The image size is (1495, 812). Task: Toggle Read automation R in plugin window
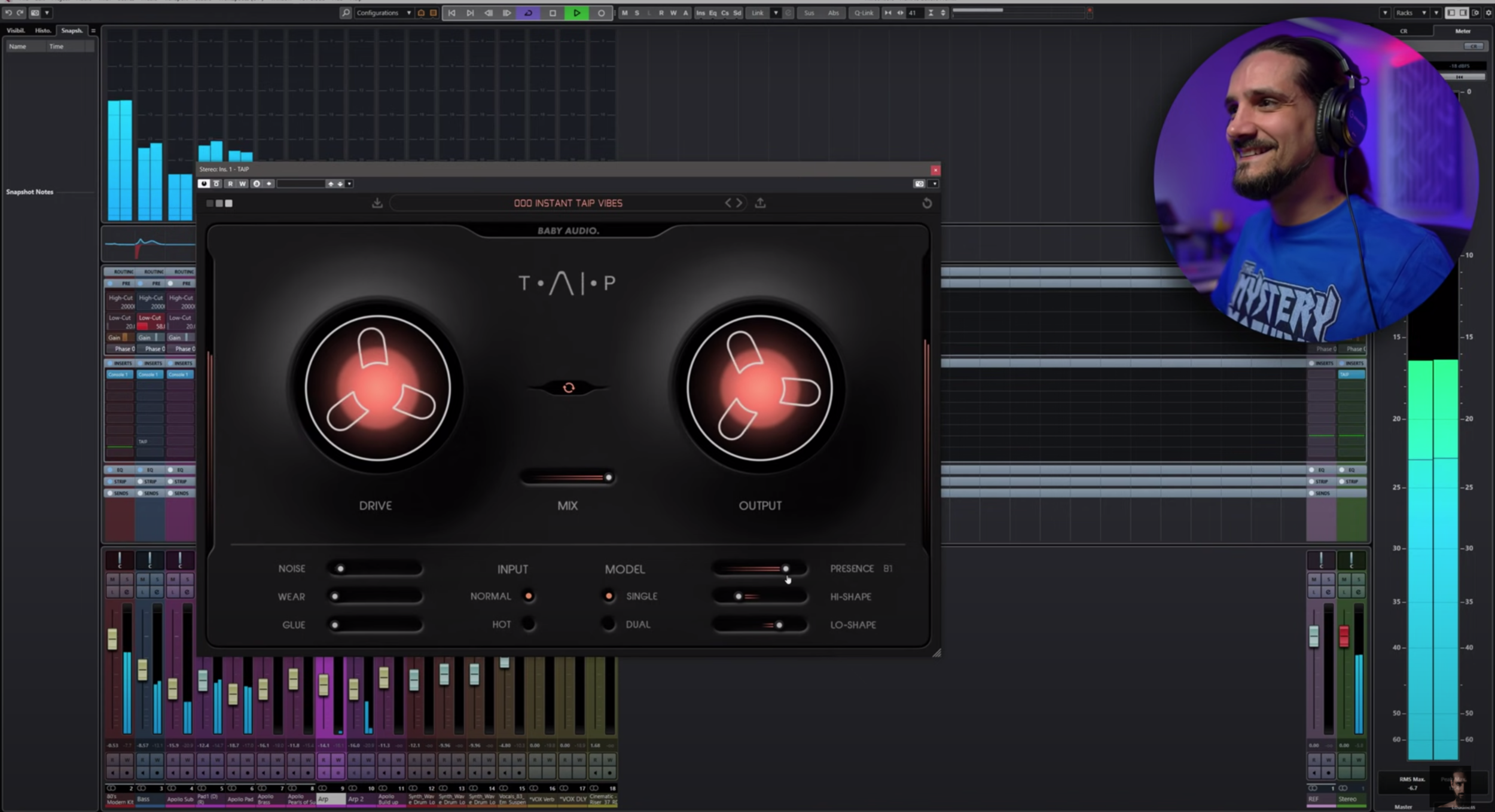230,184
